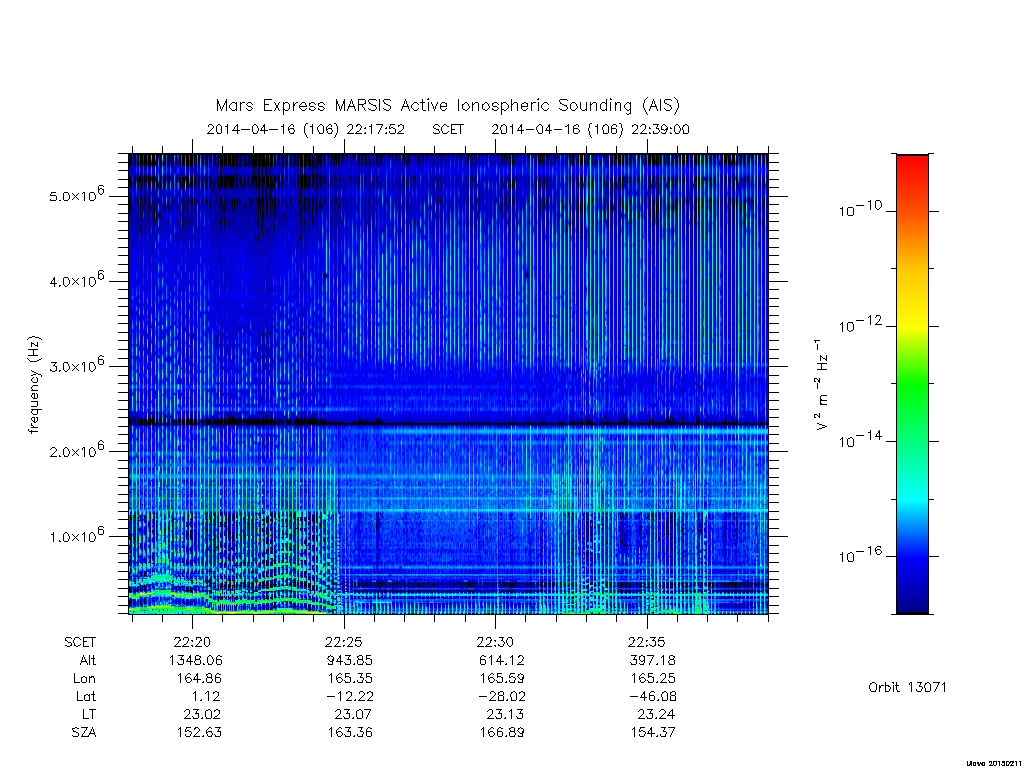Click the Lat row label

[x=86, y=696]
